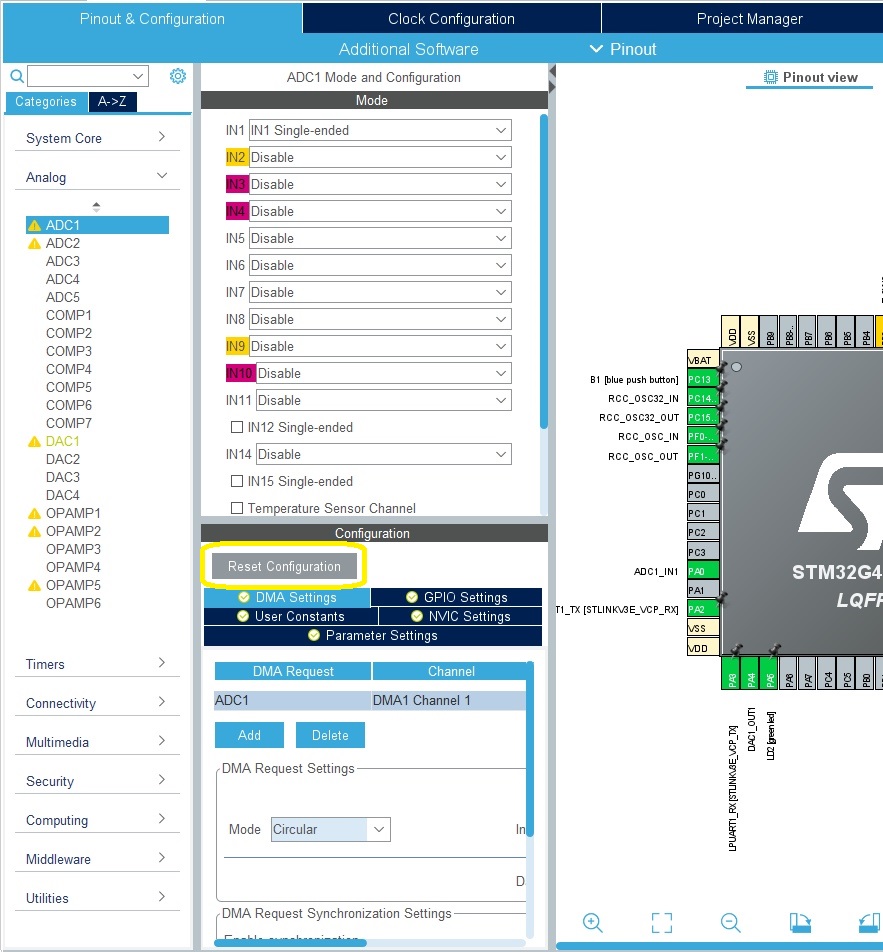Open the gear settings next to the search box

tap(177, 75)
